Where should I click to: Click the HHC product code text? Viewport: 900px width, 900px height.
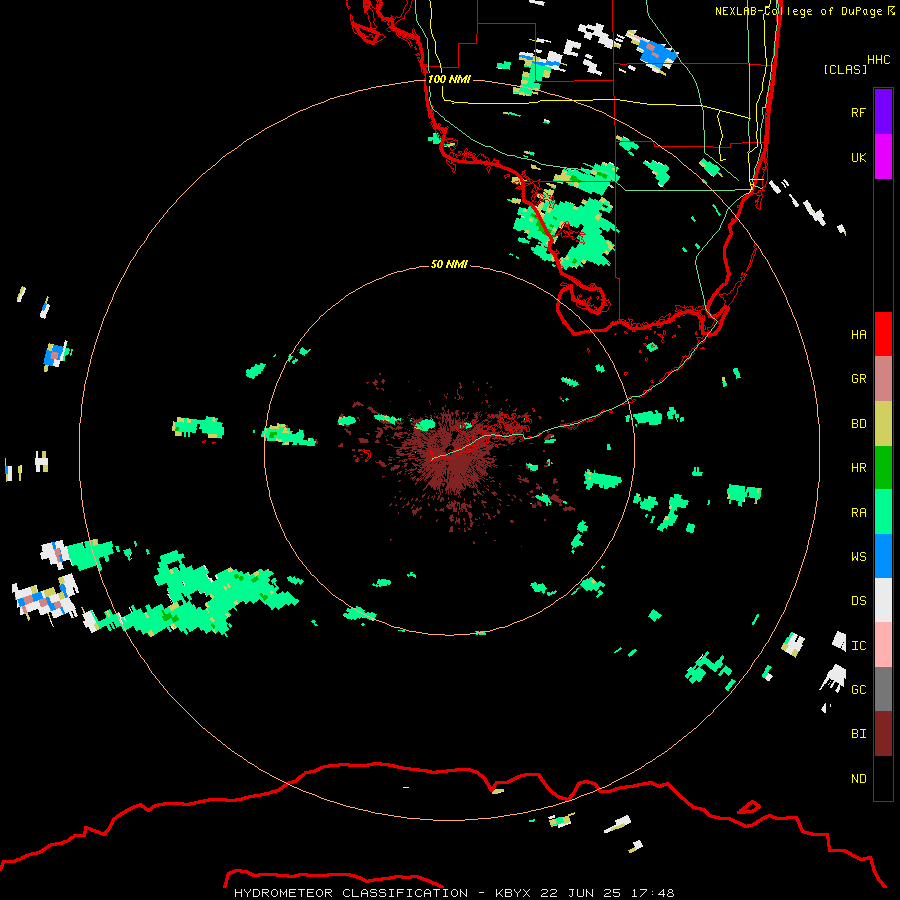(x=878, y=60)
